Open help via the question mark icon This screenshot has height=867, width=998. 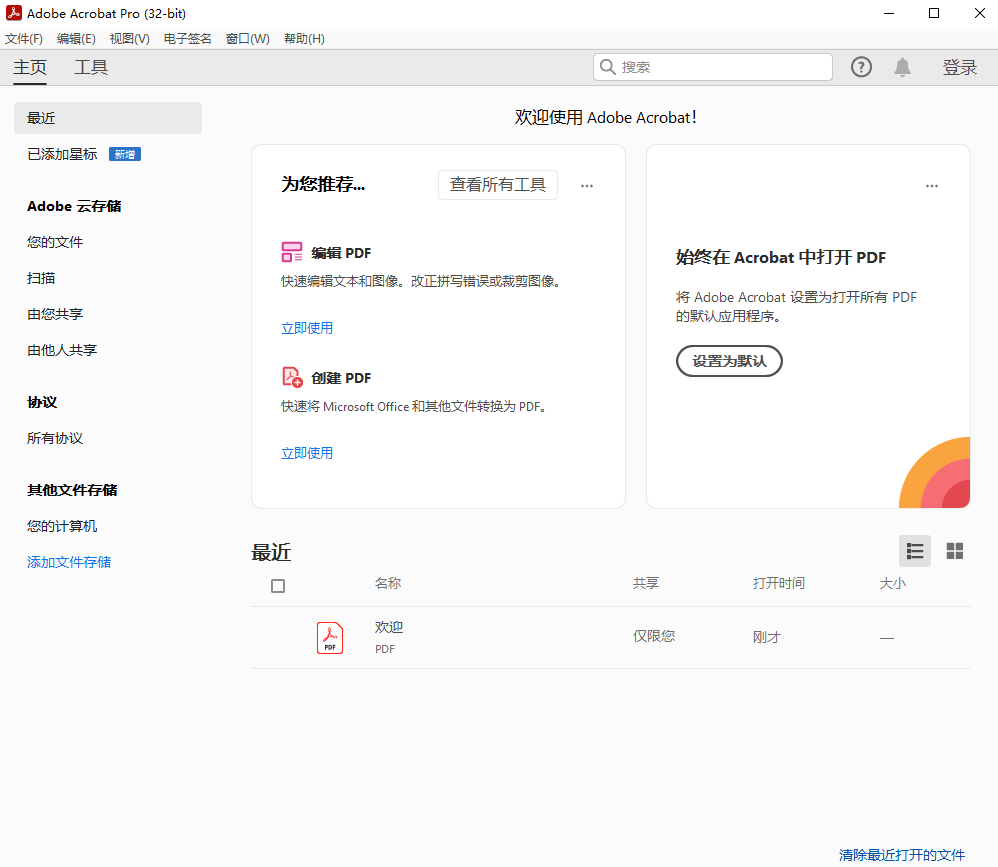[x=861, y=67]
